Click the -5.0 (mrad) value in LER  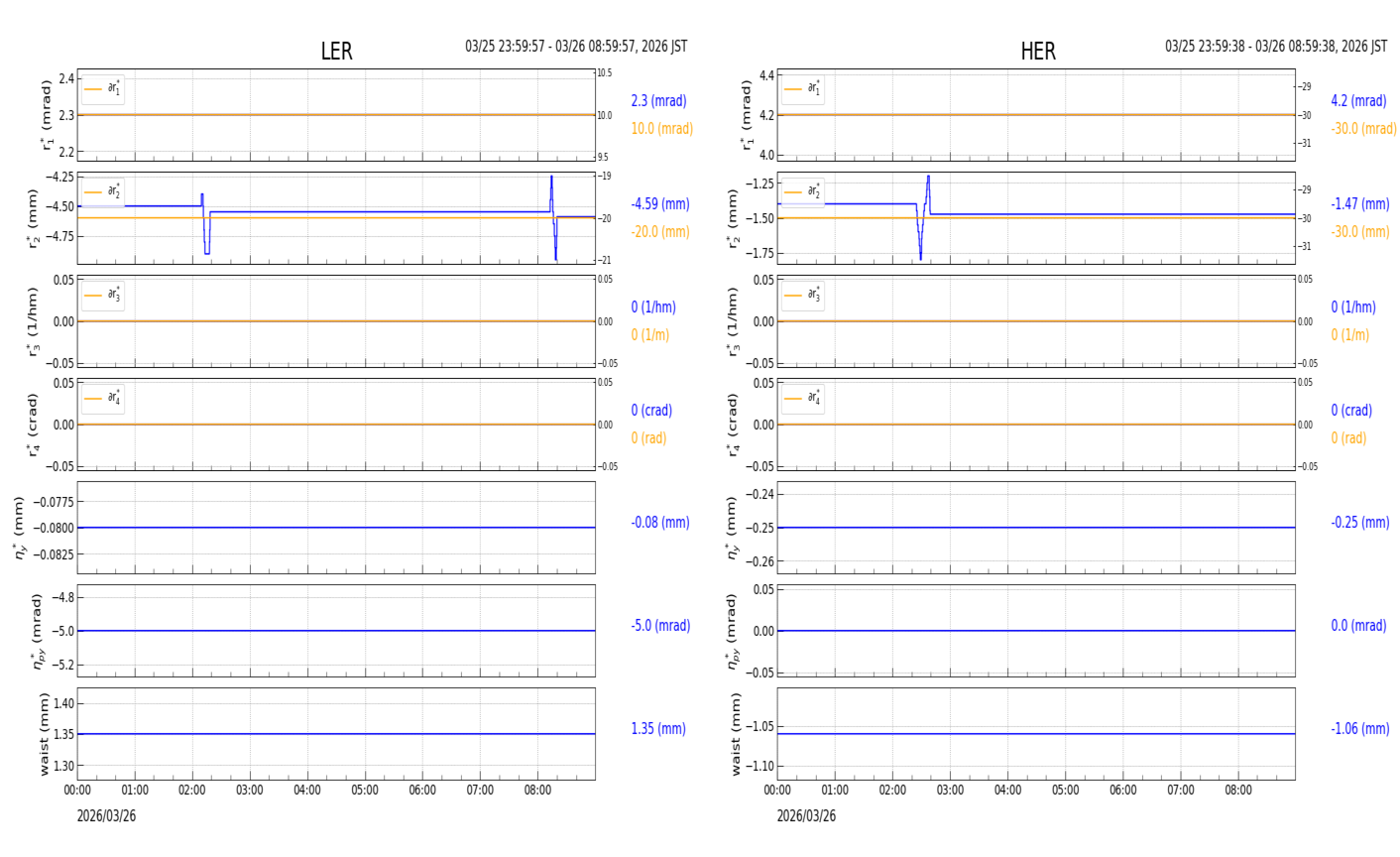click(x=660, y=626)
